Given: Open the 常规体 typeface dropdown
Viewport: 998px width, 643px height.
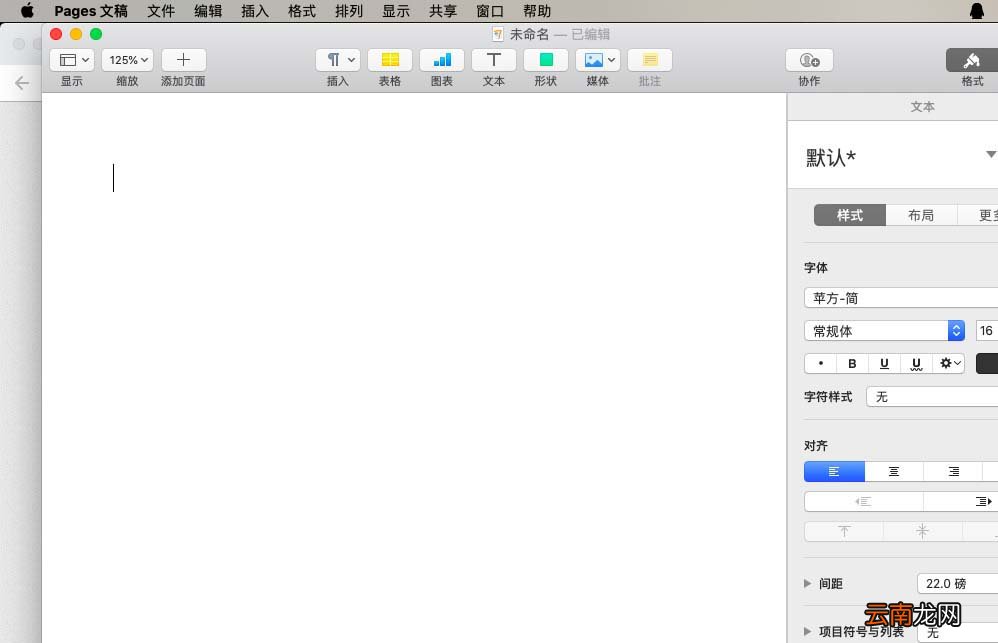Looking at the screenshot, I should coord(885,330).
